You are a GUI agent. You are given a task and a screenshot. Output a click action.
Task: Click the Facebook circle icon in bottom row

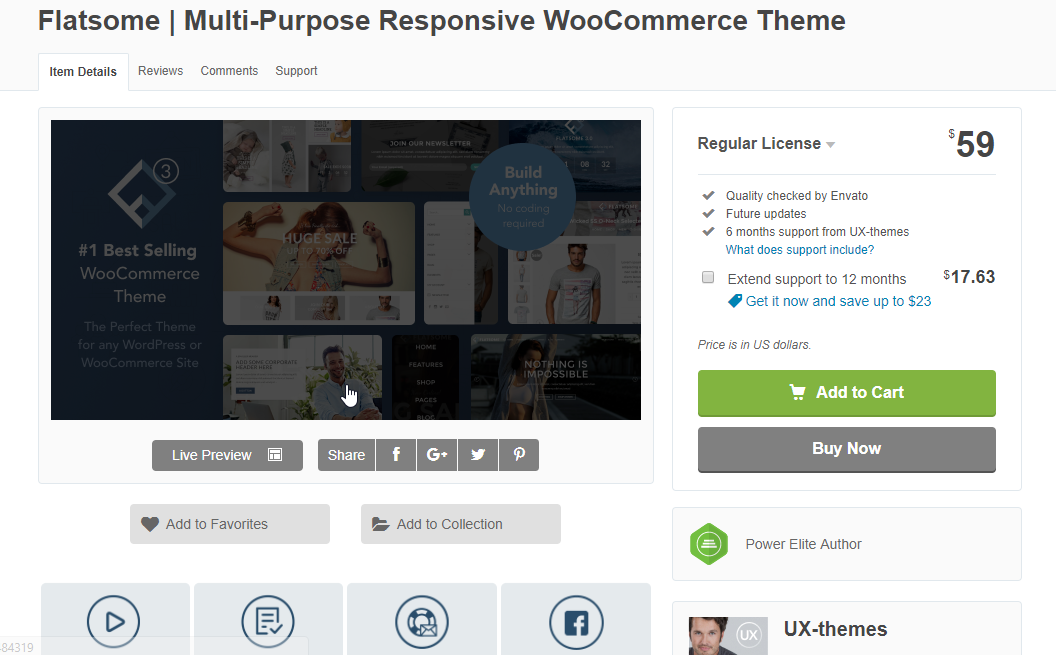coord(576,622)
